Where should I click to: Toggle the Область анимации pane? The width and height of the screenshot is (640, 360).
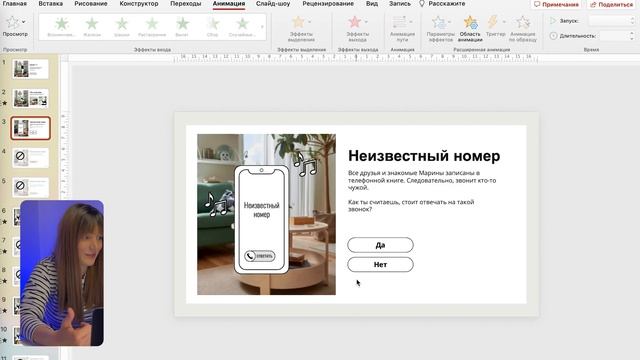pyautogui.click(x=470, y=29)
